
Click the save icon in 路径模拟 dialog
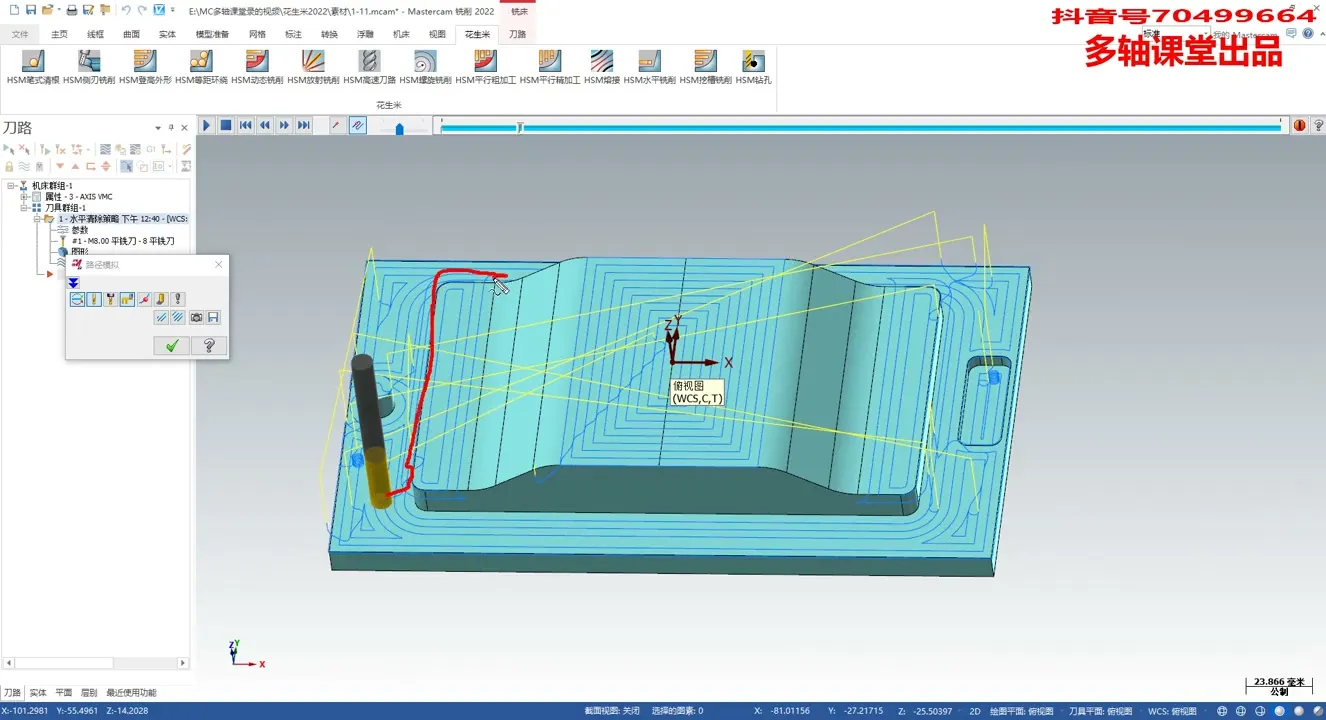(x=213, y=317)
